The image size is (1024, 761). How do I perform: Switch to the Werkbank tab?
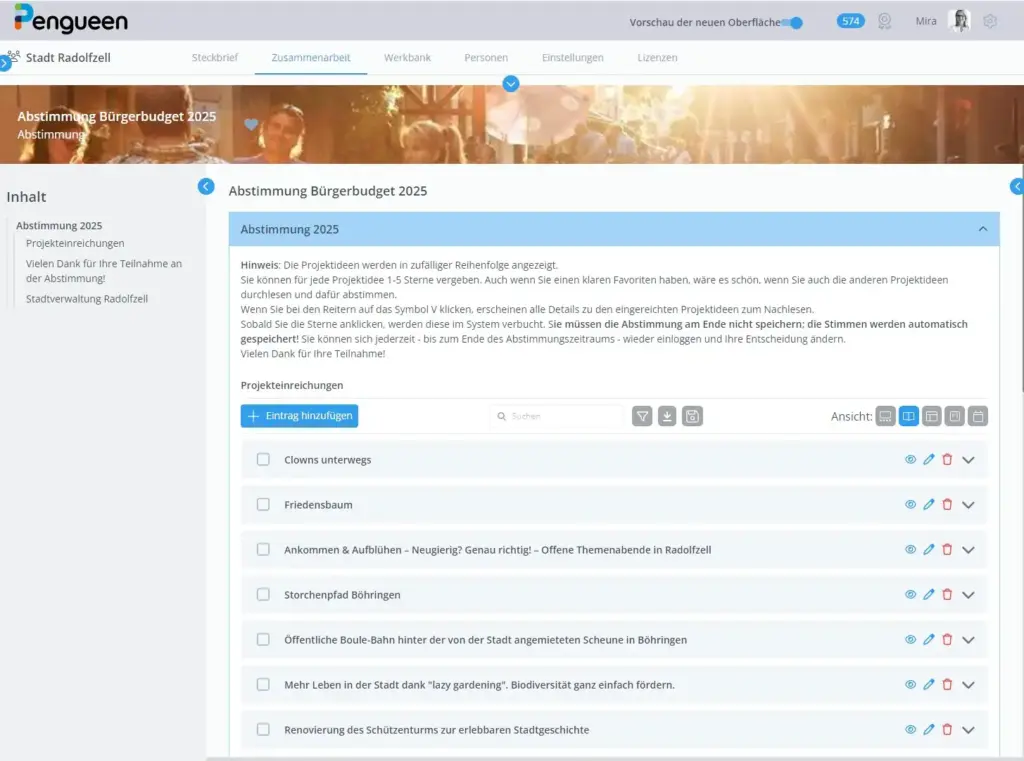coord(407,58)
